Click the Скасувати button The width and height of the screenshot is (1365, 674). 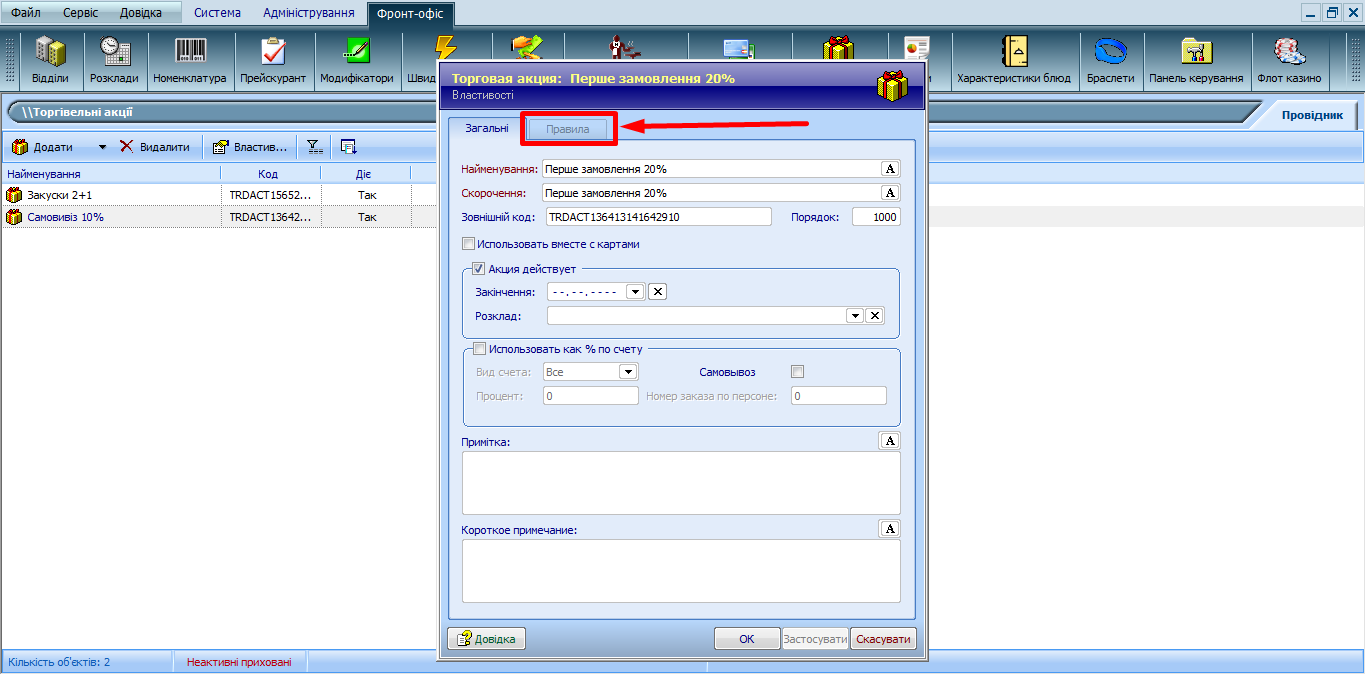pos(883,640)
